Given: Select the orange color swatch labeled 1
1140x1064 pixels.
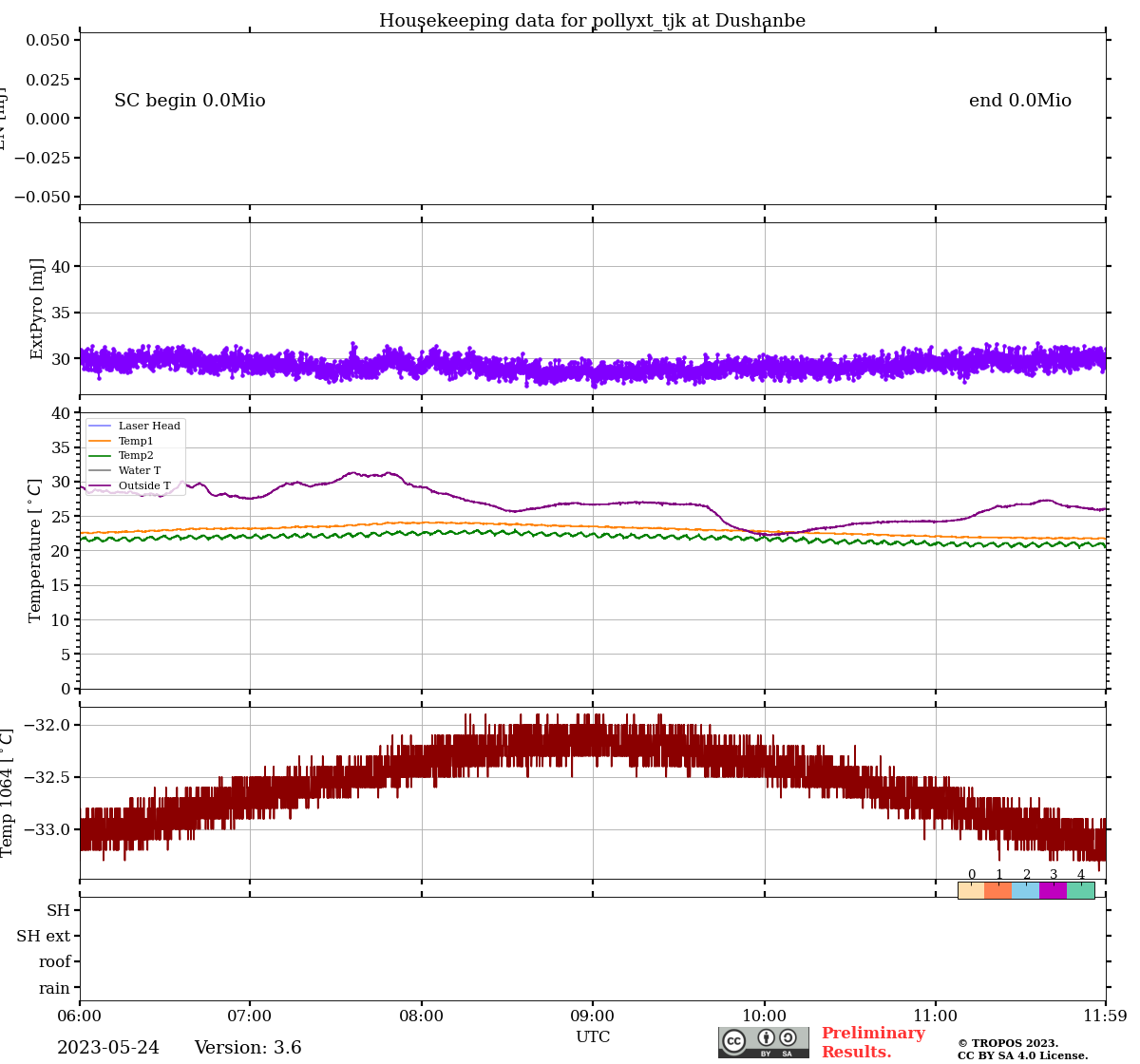Looking at the screenshot, I should point(998,890).
